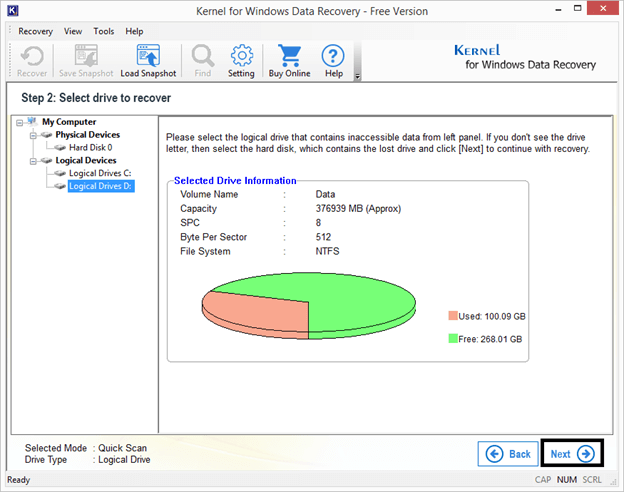Click the Selected Drive Information heading
The image size is (624, 492).
pos(235,181)
